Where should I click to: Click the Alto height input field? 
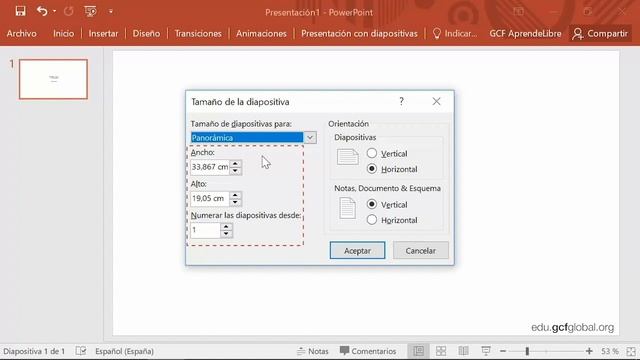pos(210,198)
